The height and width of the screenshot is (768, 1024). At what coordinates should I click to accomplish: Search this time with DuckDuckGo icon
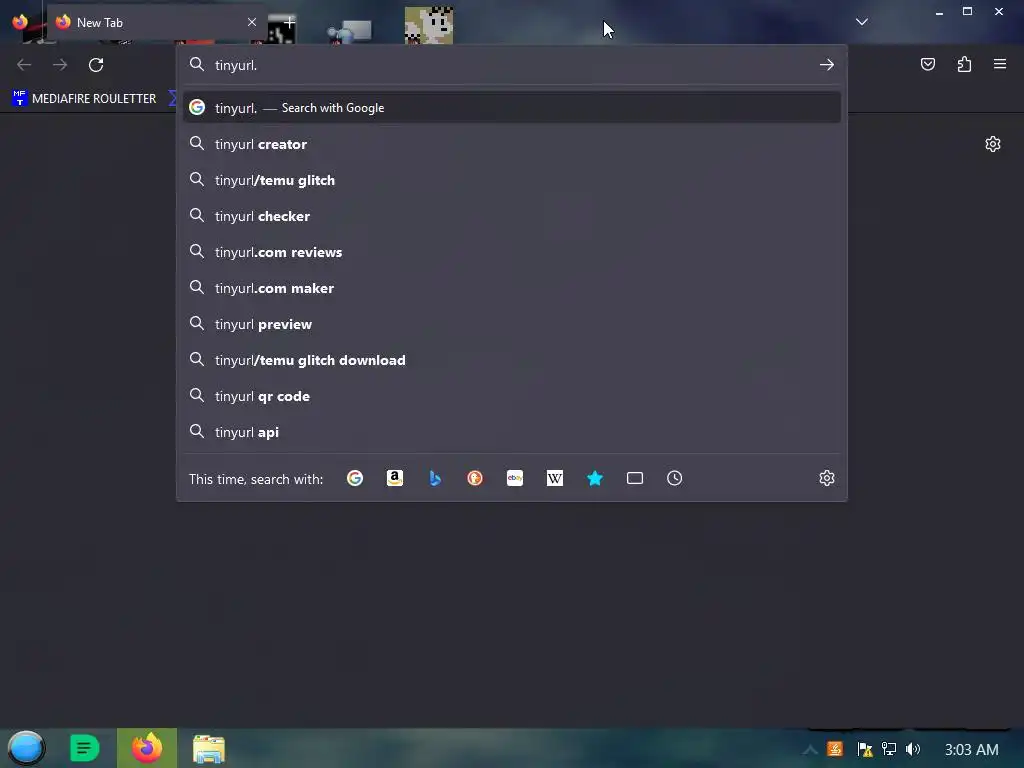(x=475, y=478)
